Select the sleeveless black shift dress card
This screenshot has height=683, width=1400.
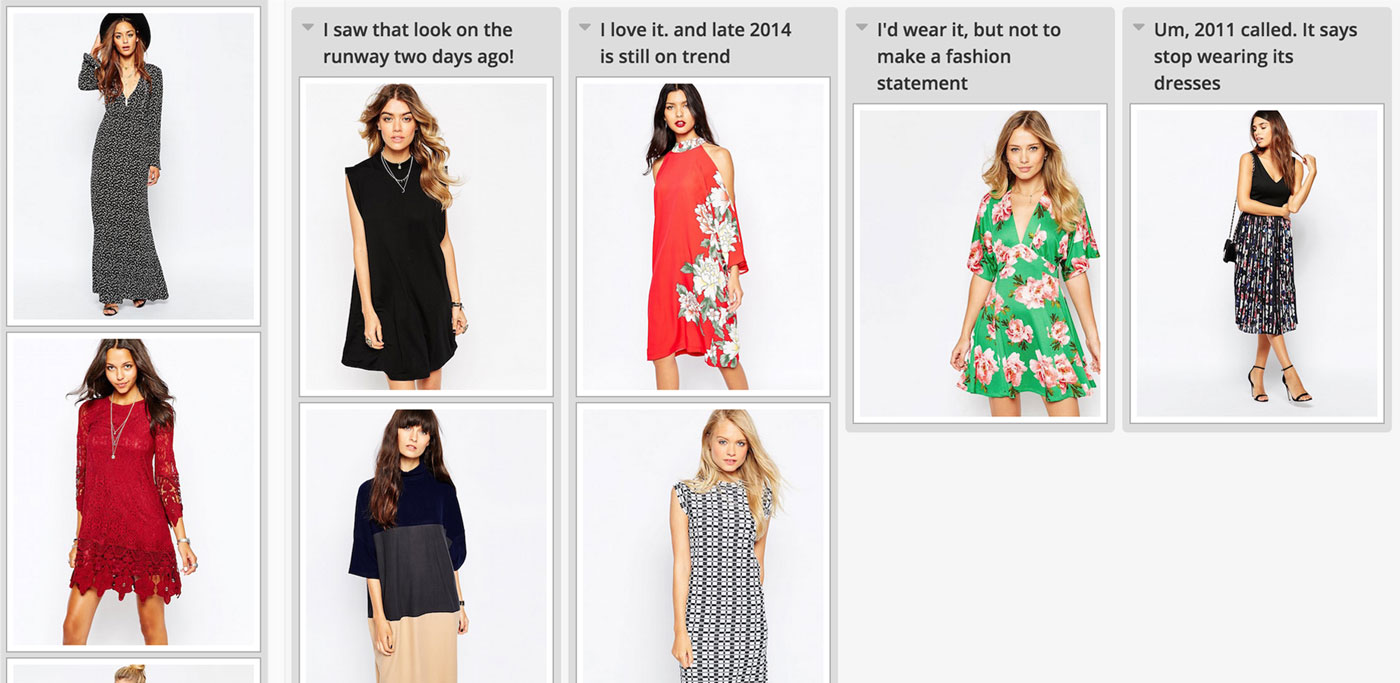click(426, 236)
